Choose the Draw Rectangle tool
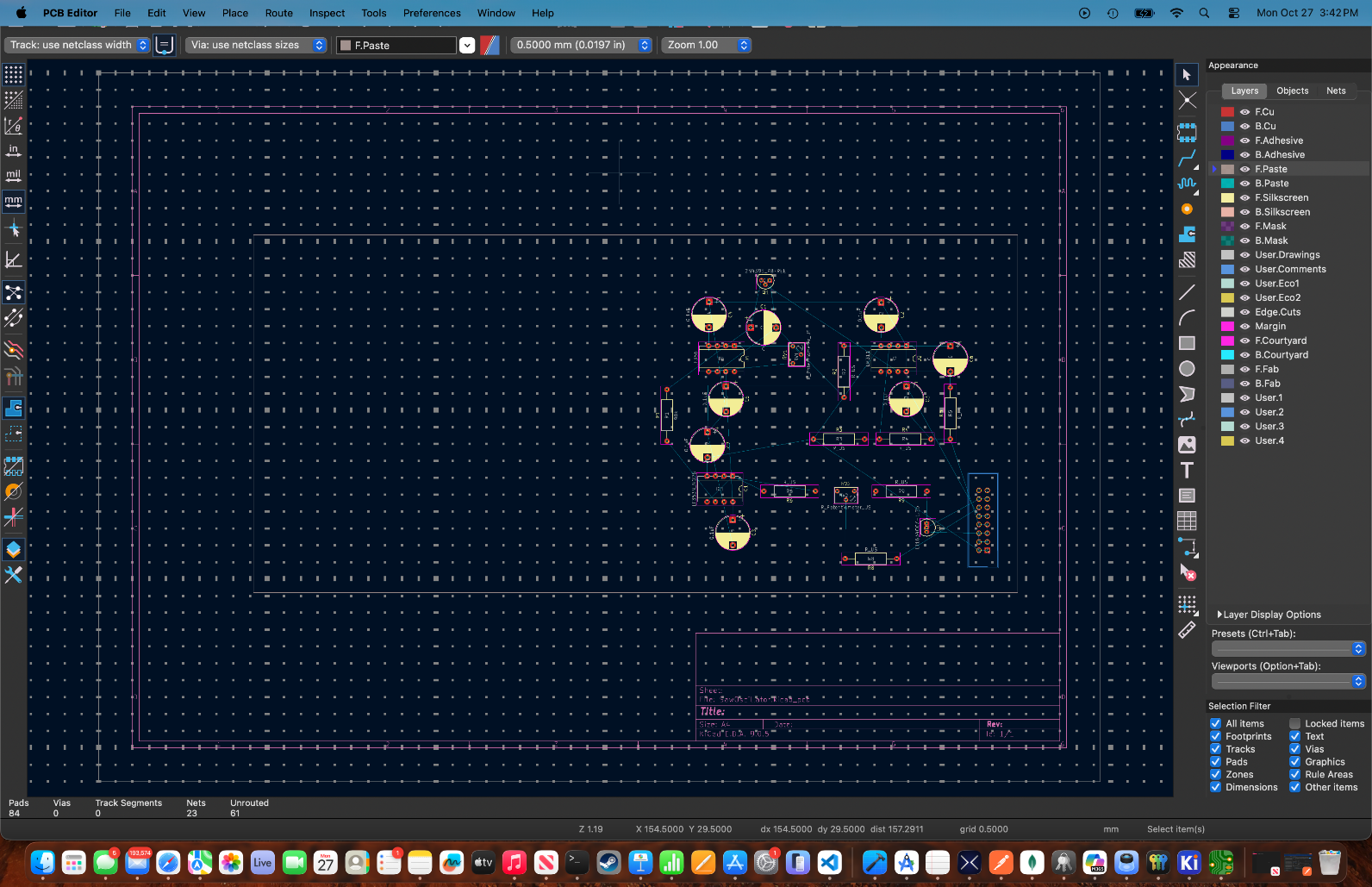The height and width of the screenshot is (887, 1372). click(x=1187, y=343)
